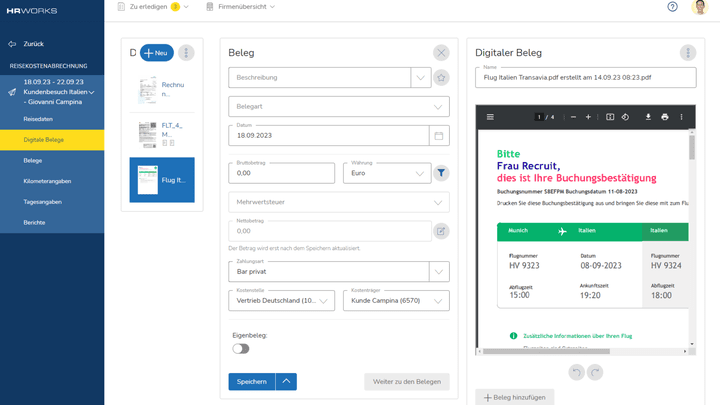This screenshot has height=405, width=720.
Task: Download the PDF in the viewer
Action: tap(649, 117)
